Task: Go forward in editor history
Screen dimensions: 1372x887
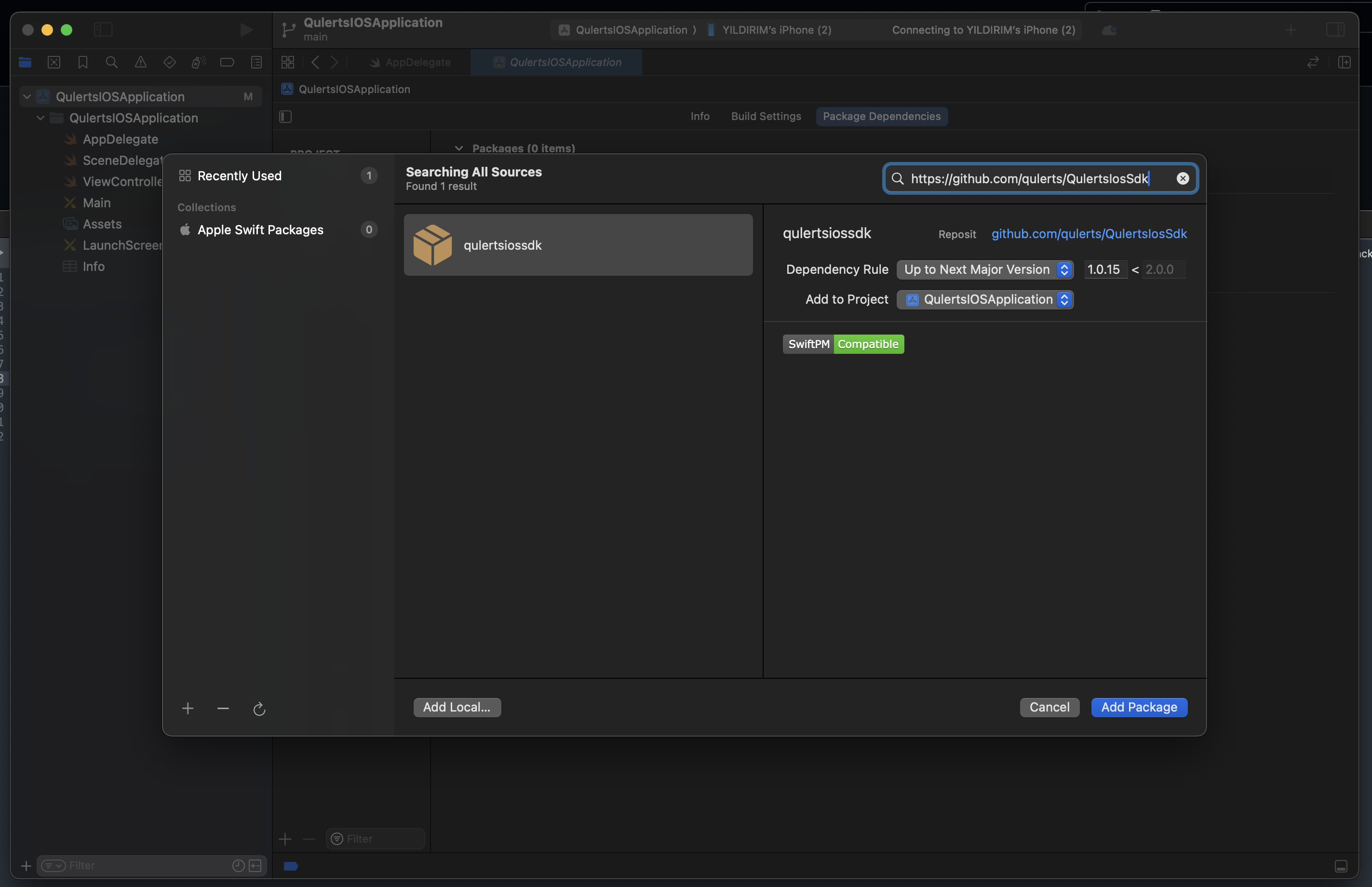Action: pyautogui.click(x=334, y=62)
